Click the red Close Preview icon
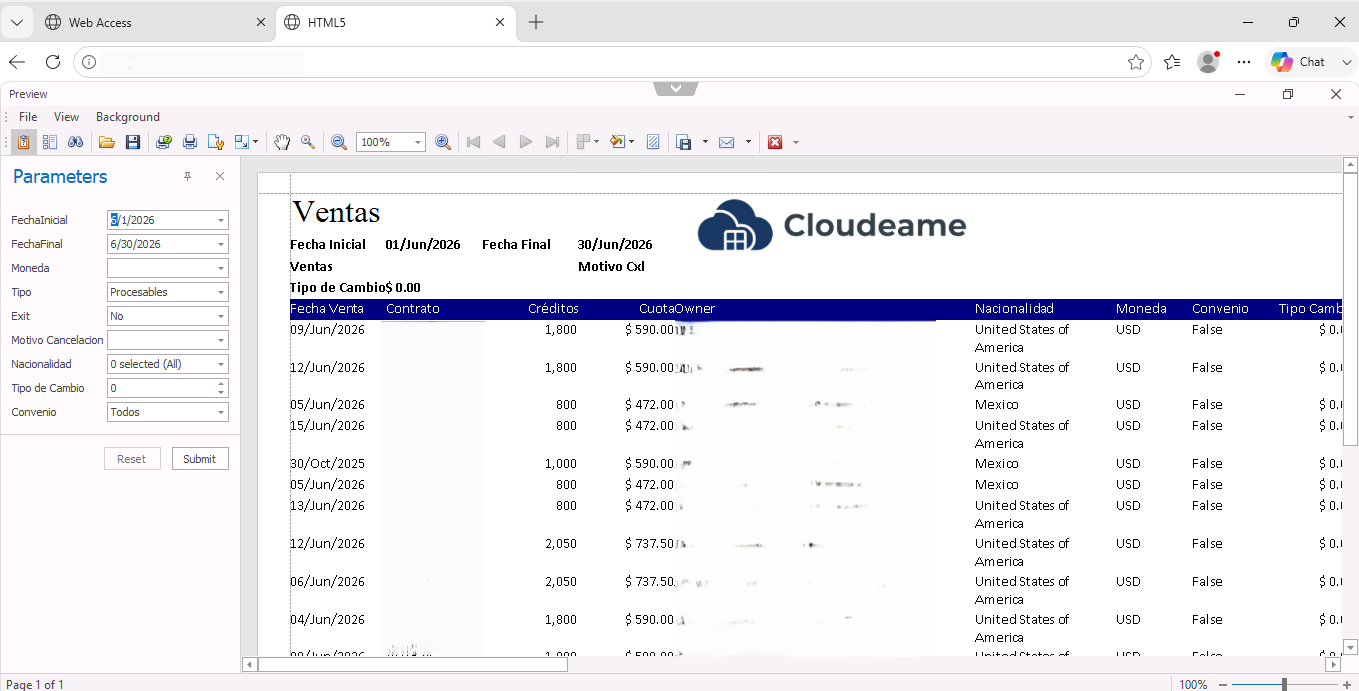 click(775, 142)
